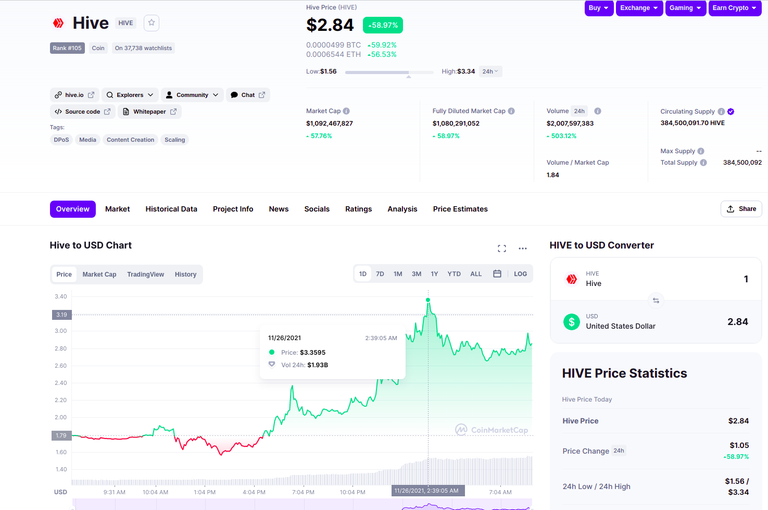Click the Media tag
The width and height of the screenshot is (768, 510).
(88, 140)
